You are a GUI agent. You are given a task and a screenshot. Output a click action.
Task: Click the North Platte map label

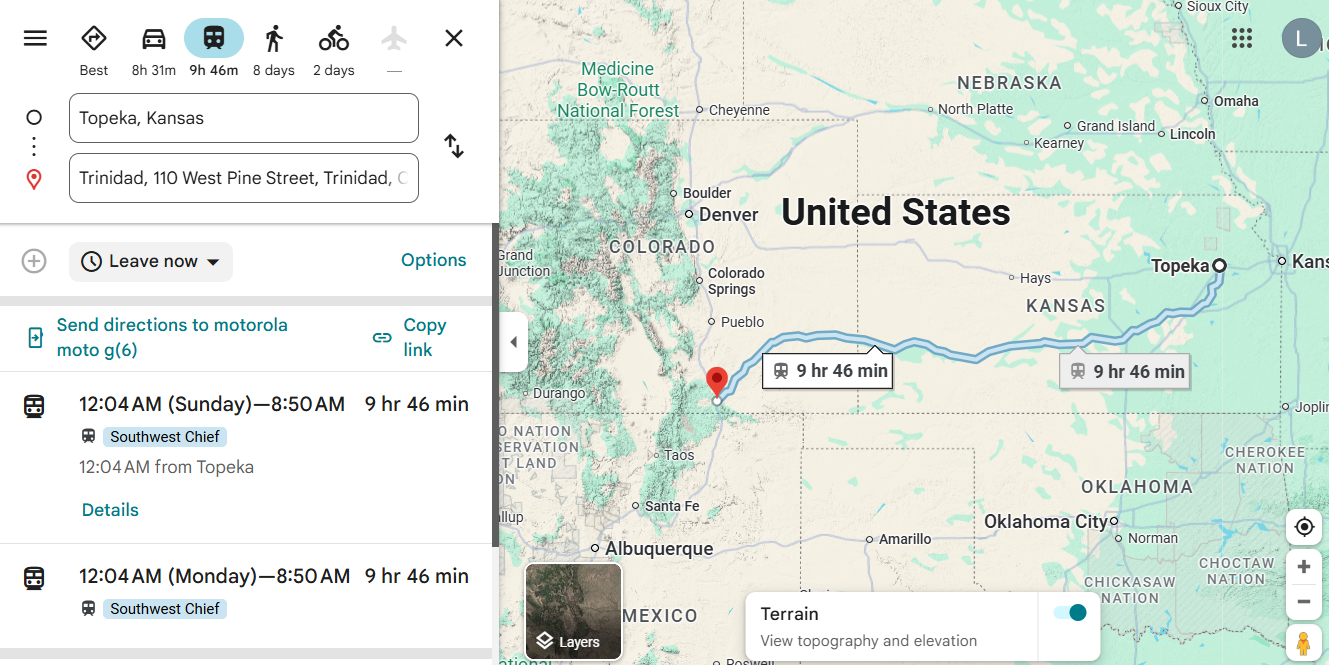click(x=975, y=109)
